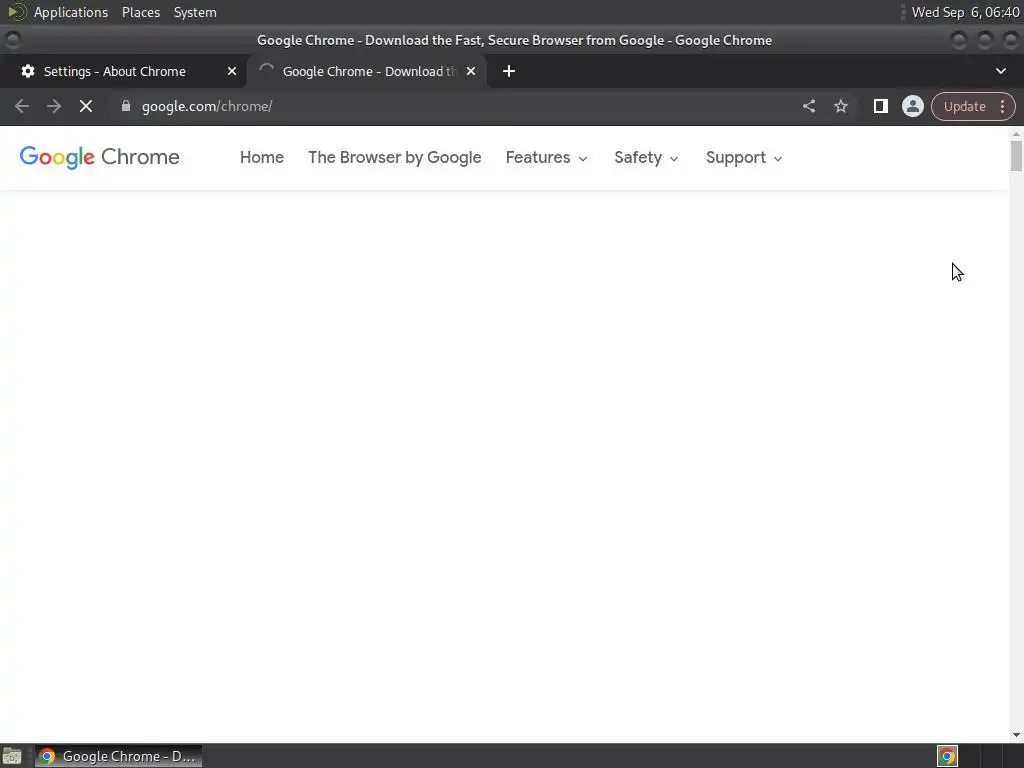Open the System menu
This screenshot has height=768, width=1024.
click(x=195, y=12)
